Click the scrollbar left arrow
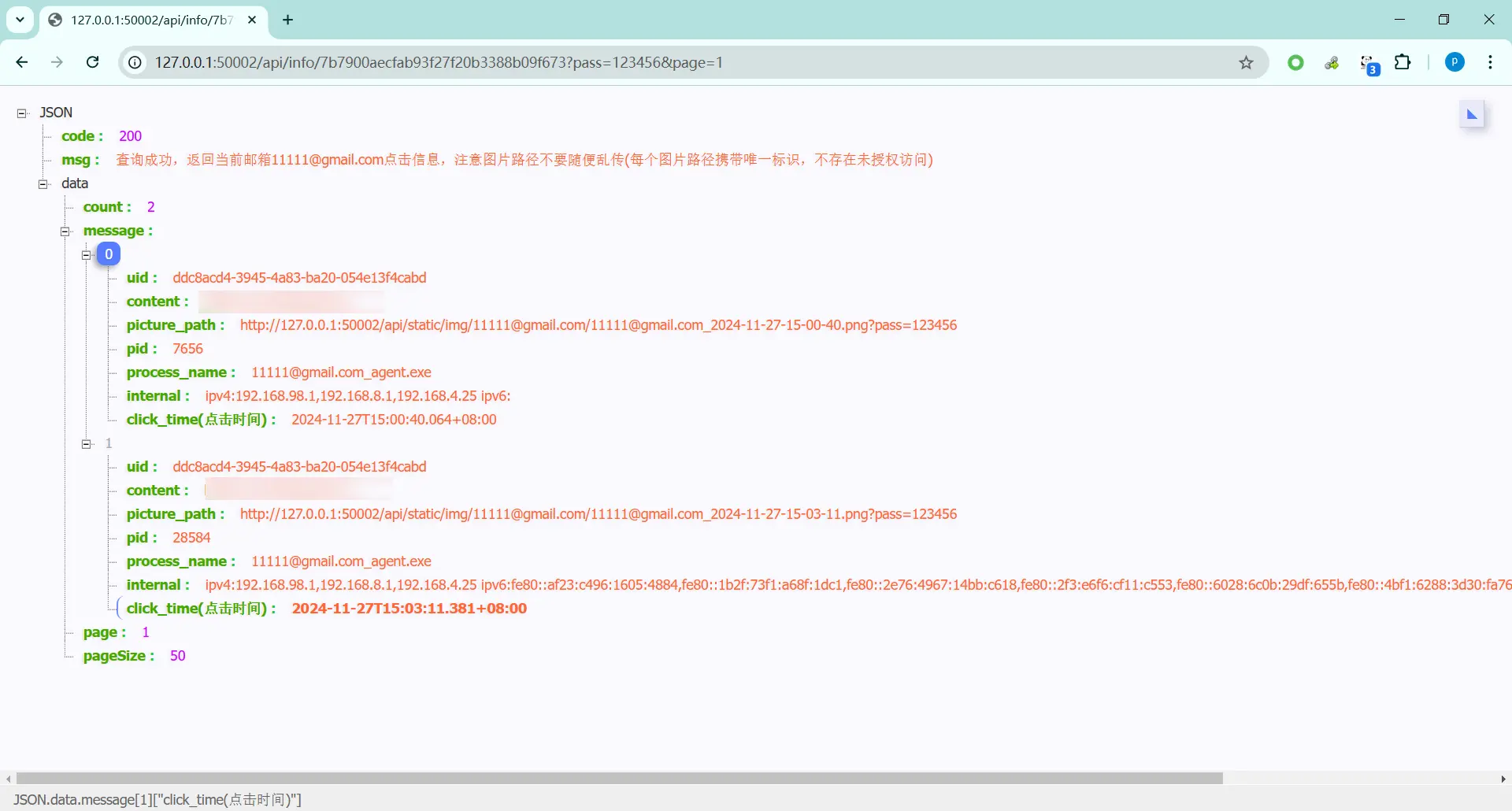Image resolution: width=1512 pixels, height=811 pixels. tap(8, 779)
